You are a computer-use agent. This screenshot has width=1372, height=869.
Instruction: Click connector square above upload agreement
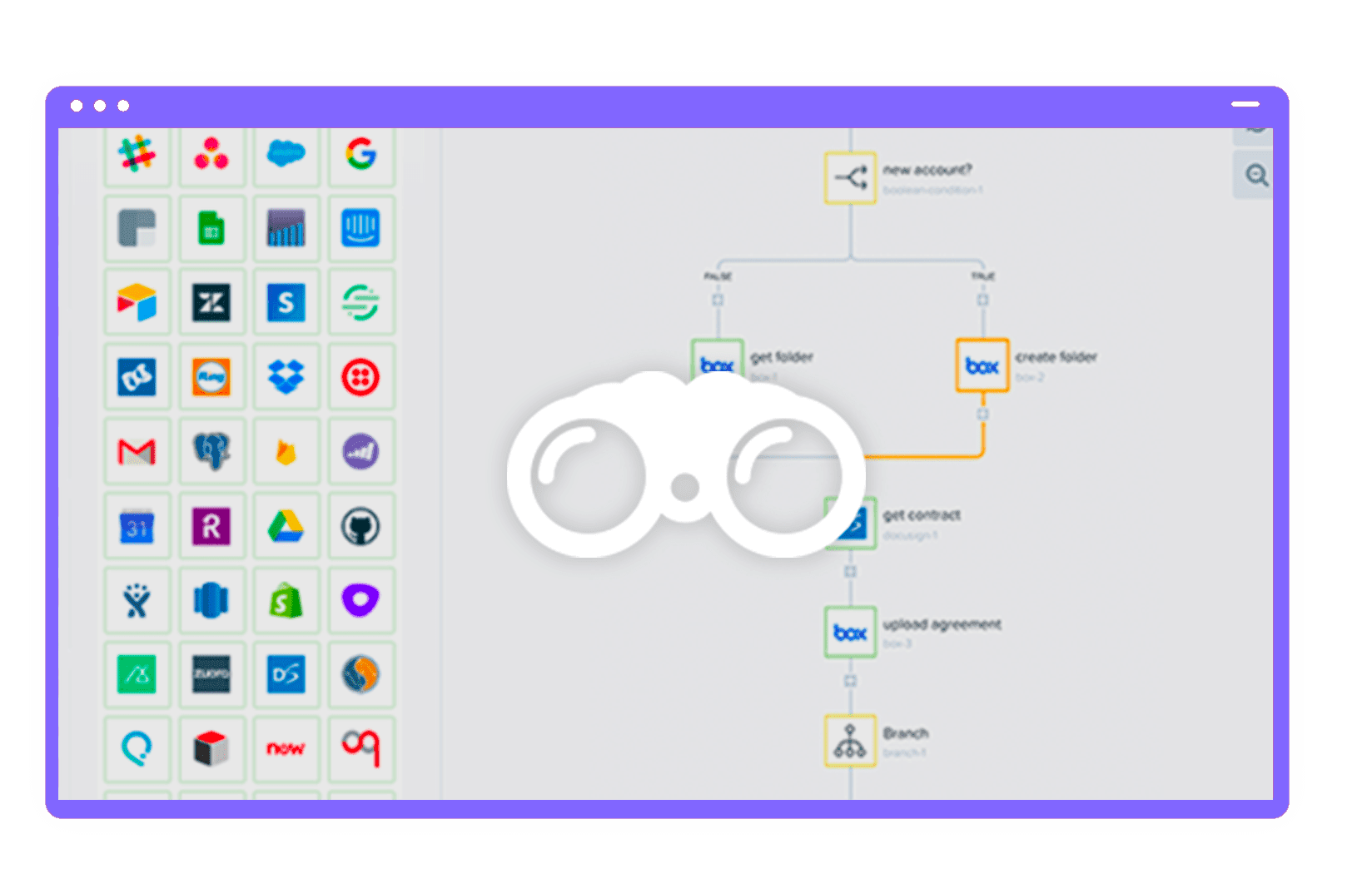tap(850, 572)
